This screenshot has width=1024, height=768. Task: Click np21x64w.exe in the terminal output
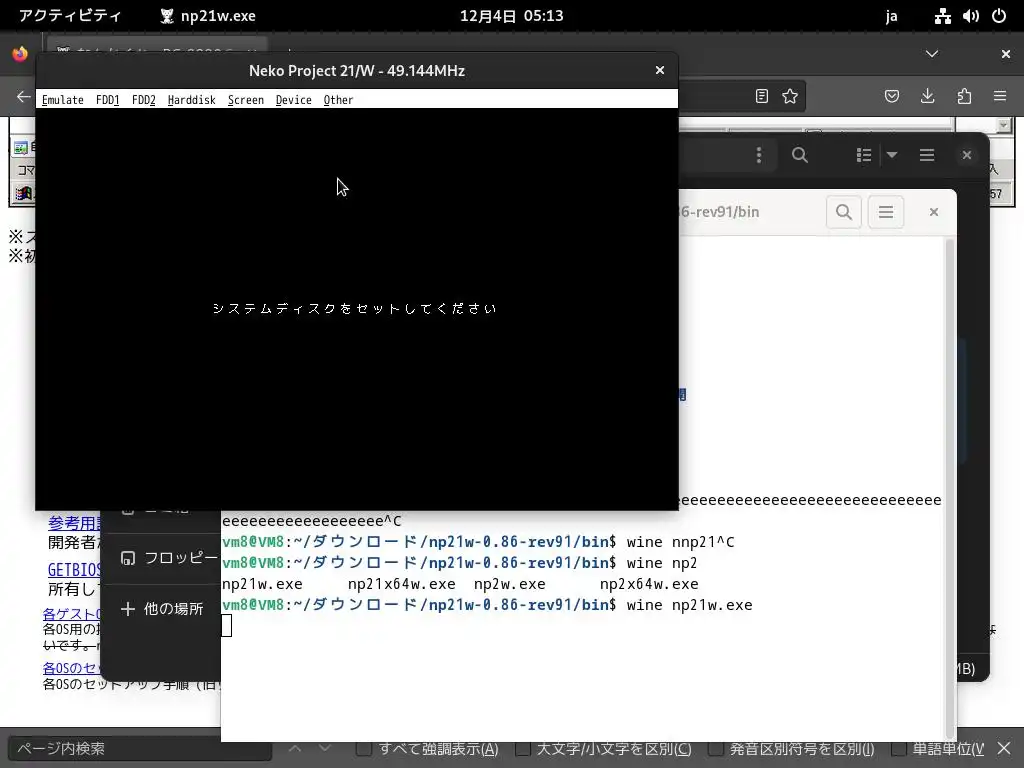tap(402, 584)
